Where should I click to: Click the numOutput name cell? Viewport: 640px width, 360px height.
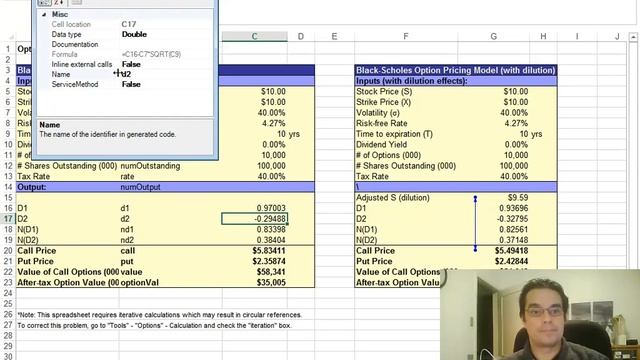point(140,187)
